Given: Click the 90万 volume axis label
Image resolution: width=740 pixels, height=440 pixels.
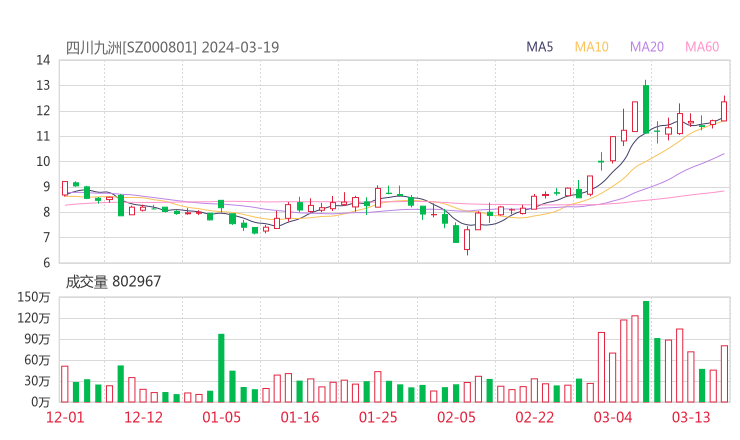Looking at the screenshot, I should [37, 339].
